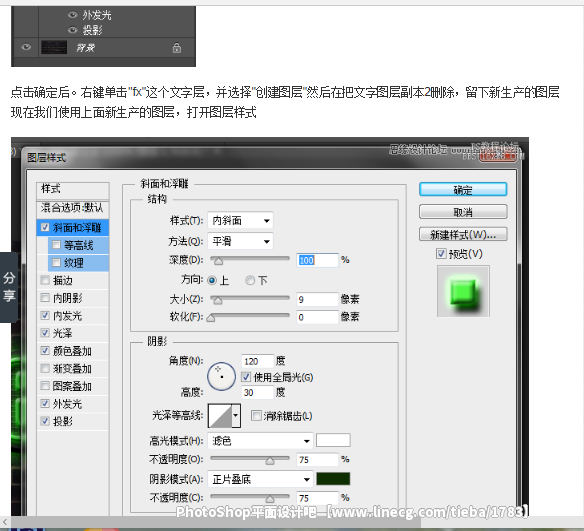Uncheck the 外发光 style checkbox

(45, 403)
